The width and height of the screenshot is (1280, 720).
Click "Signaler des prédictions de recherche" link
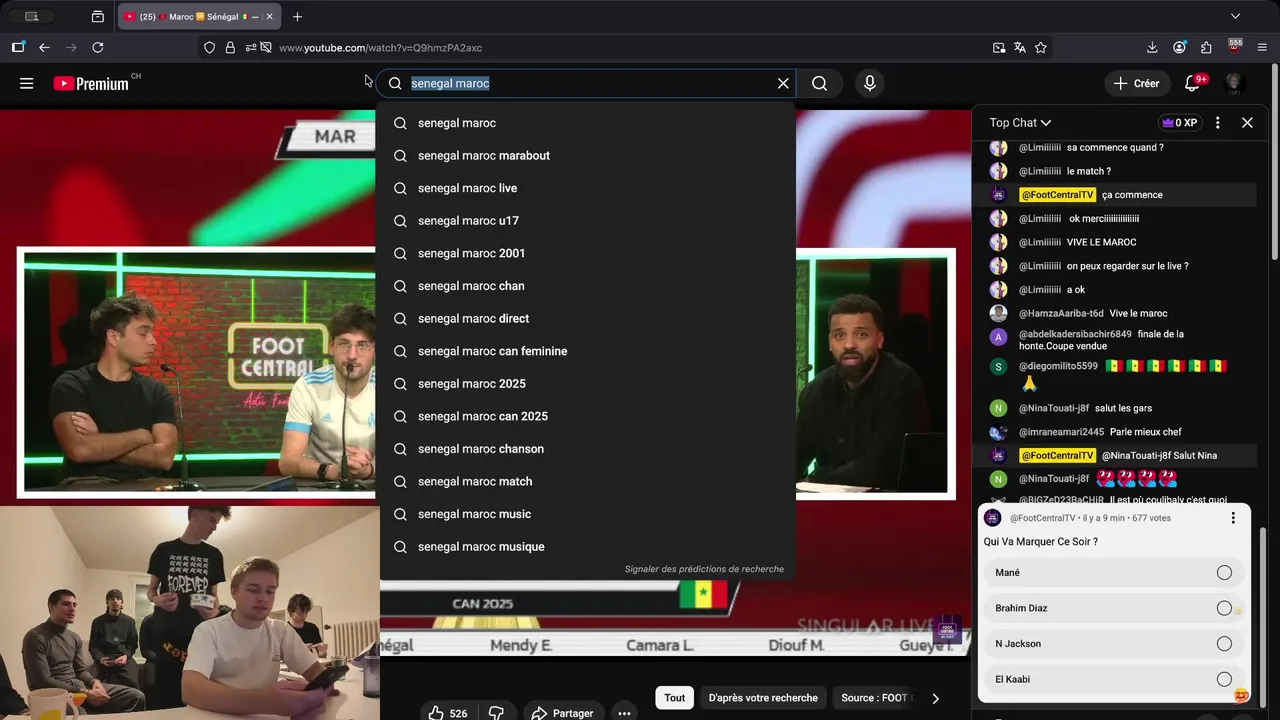(704, 569)
